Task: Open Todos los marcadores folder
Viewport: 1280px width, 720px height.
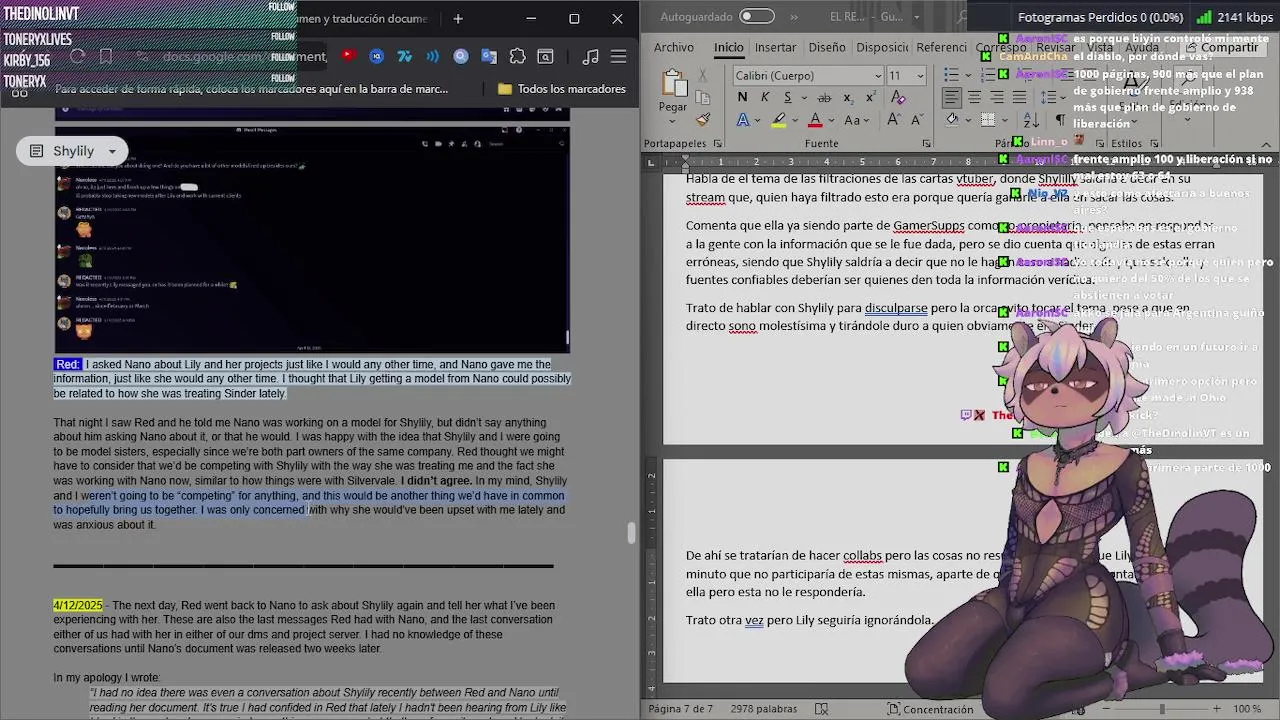Action: coord(562,89)
